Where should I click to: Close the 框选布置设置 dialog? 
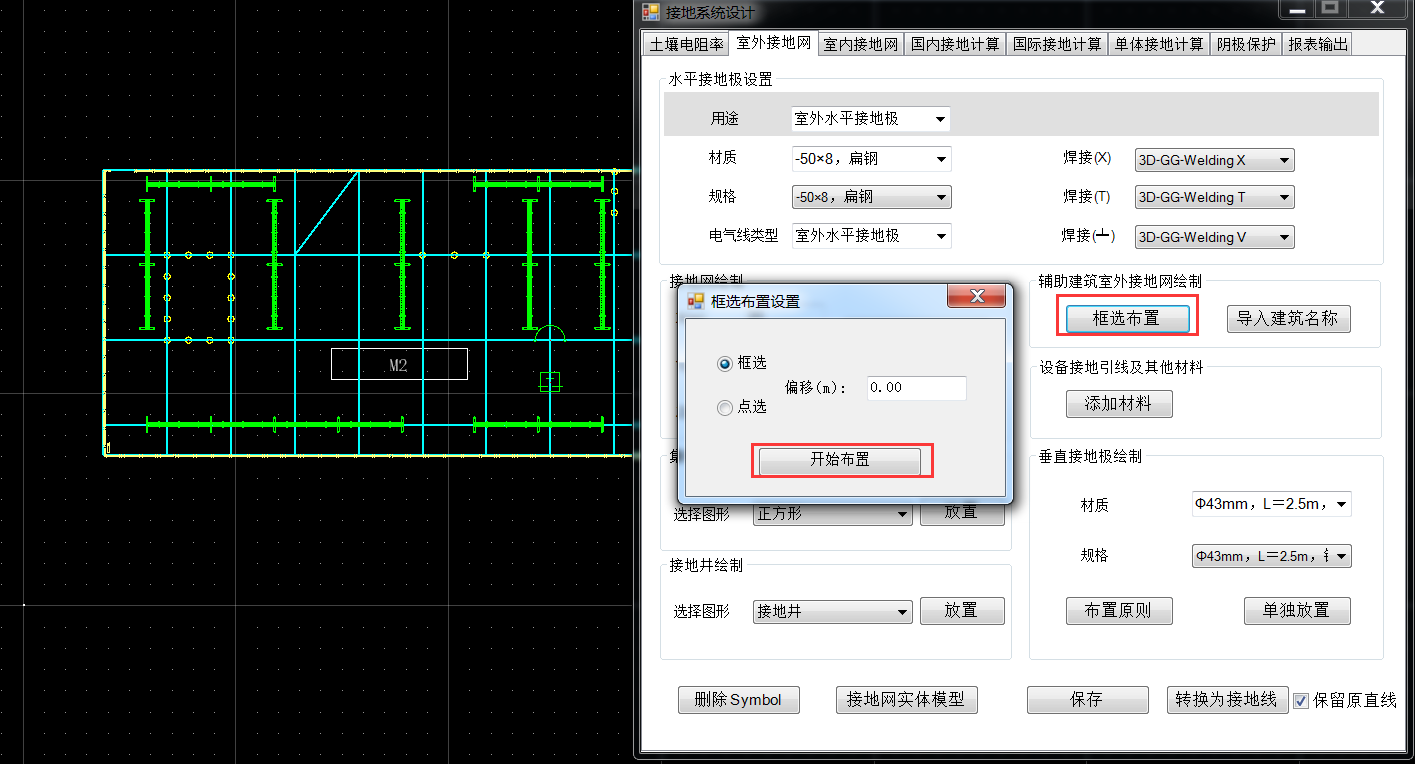(976, 297)
